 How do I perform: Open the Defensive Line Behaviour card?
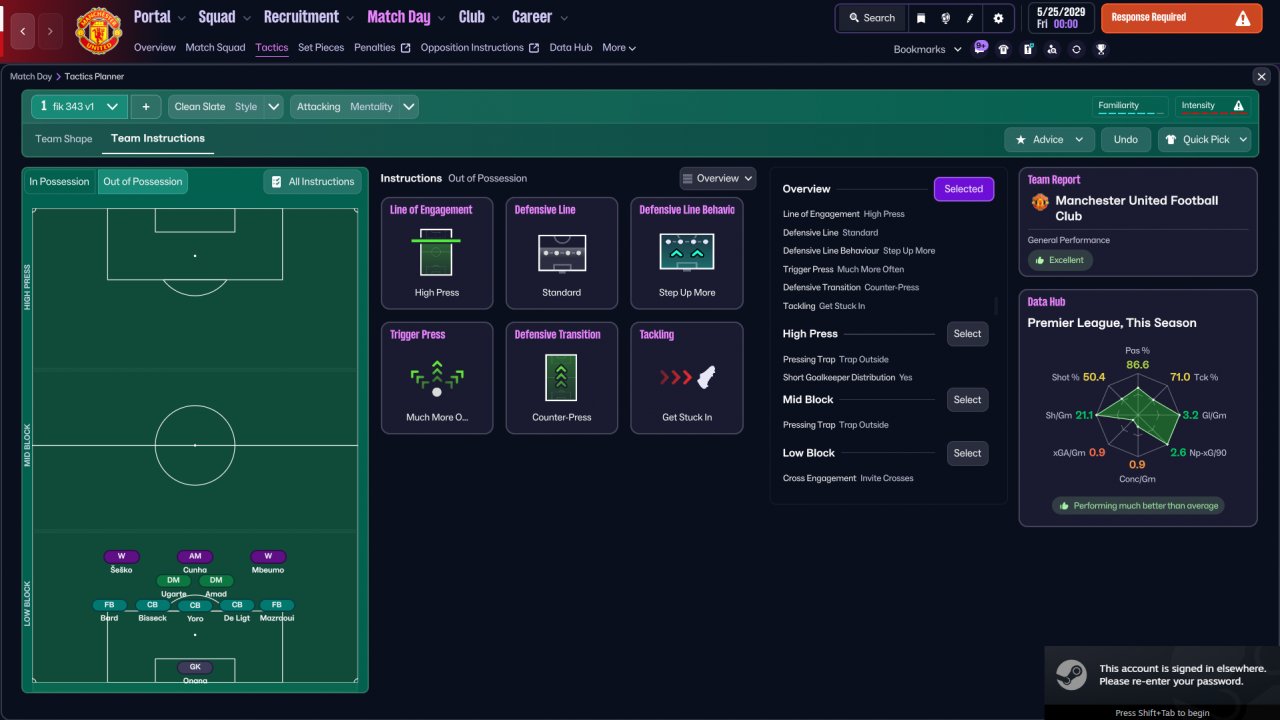tap(687, 253)
